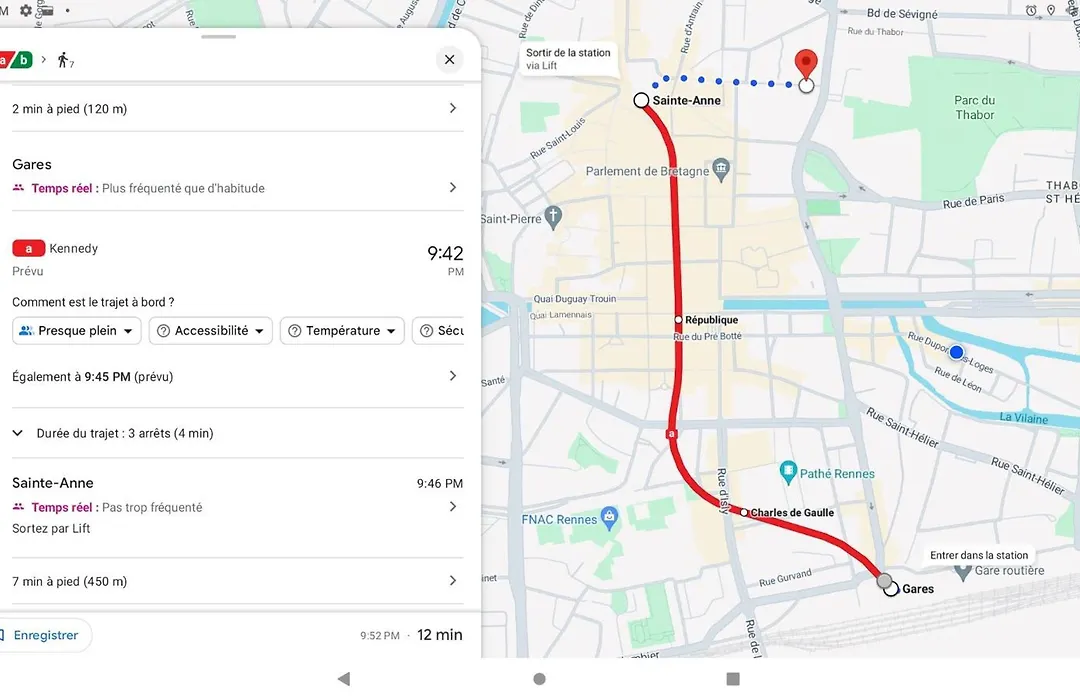Tap the blue current location dot
Screen dimensions: 1080x700
pos(956,352)
